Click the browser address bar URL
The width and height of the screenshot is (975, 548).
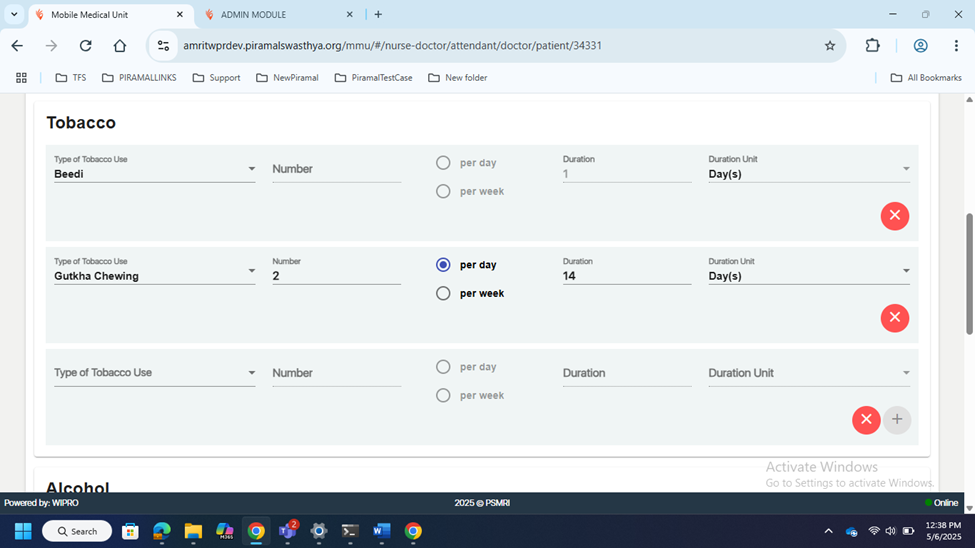coord(392,45)
